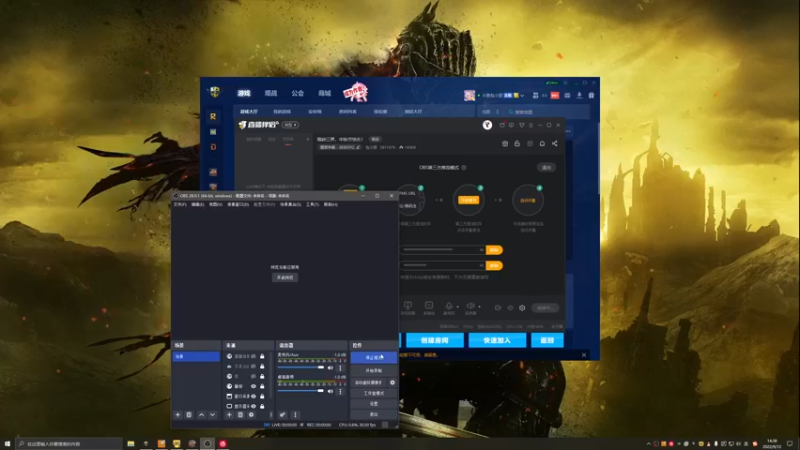The image size is (800, 450).
Task: Enable 工作室模式 in OBS Controls
Action: [373, 393]
